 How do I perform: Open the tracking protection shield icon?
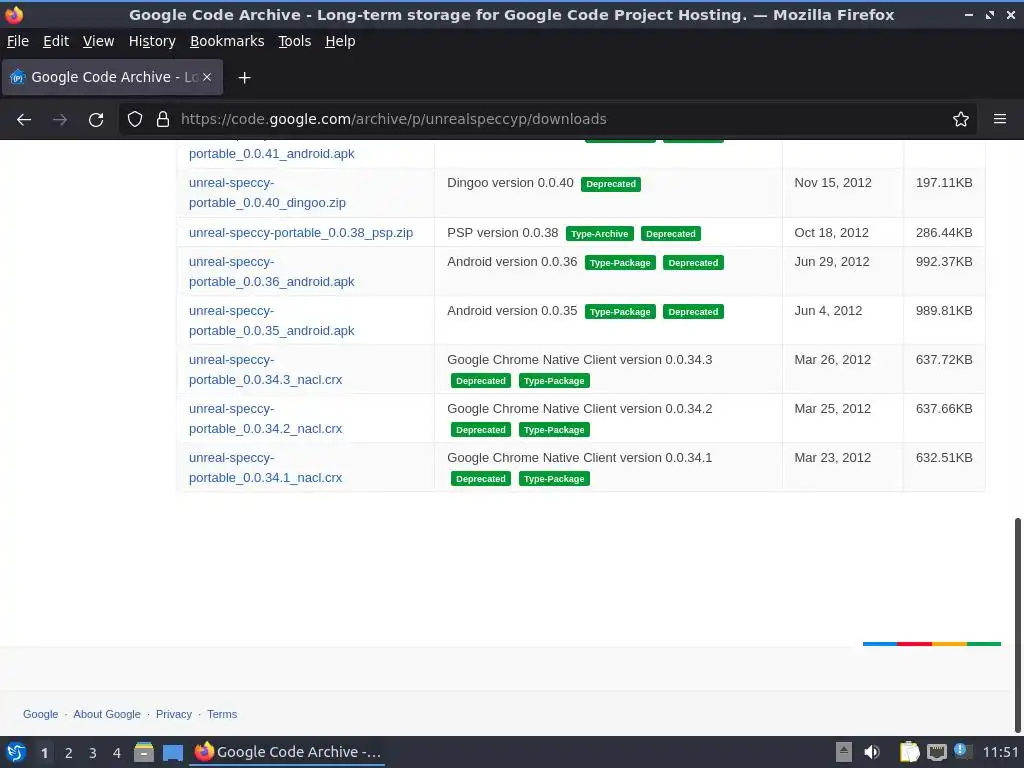[135, 120]
